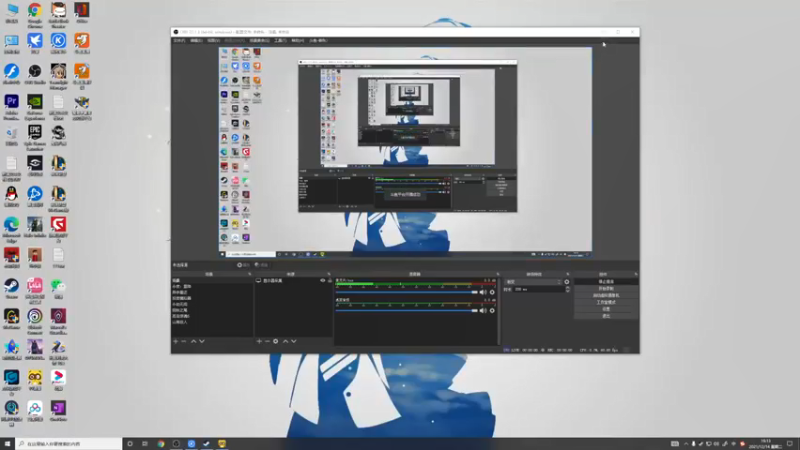This screenshot has height=450, width=800.
Task: Pop out the Audio Mixer dock via header icon
Action: coord(498,274)
